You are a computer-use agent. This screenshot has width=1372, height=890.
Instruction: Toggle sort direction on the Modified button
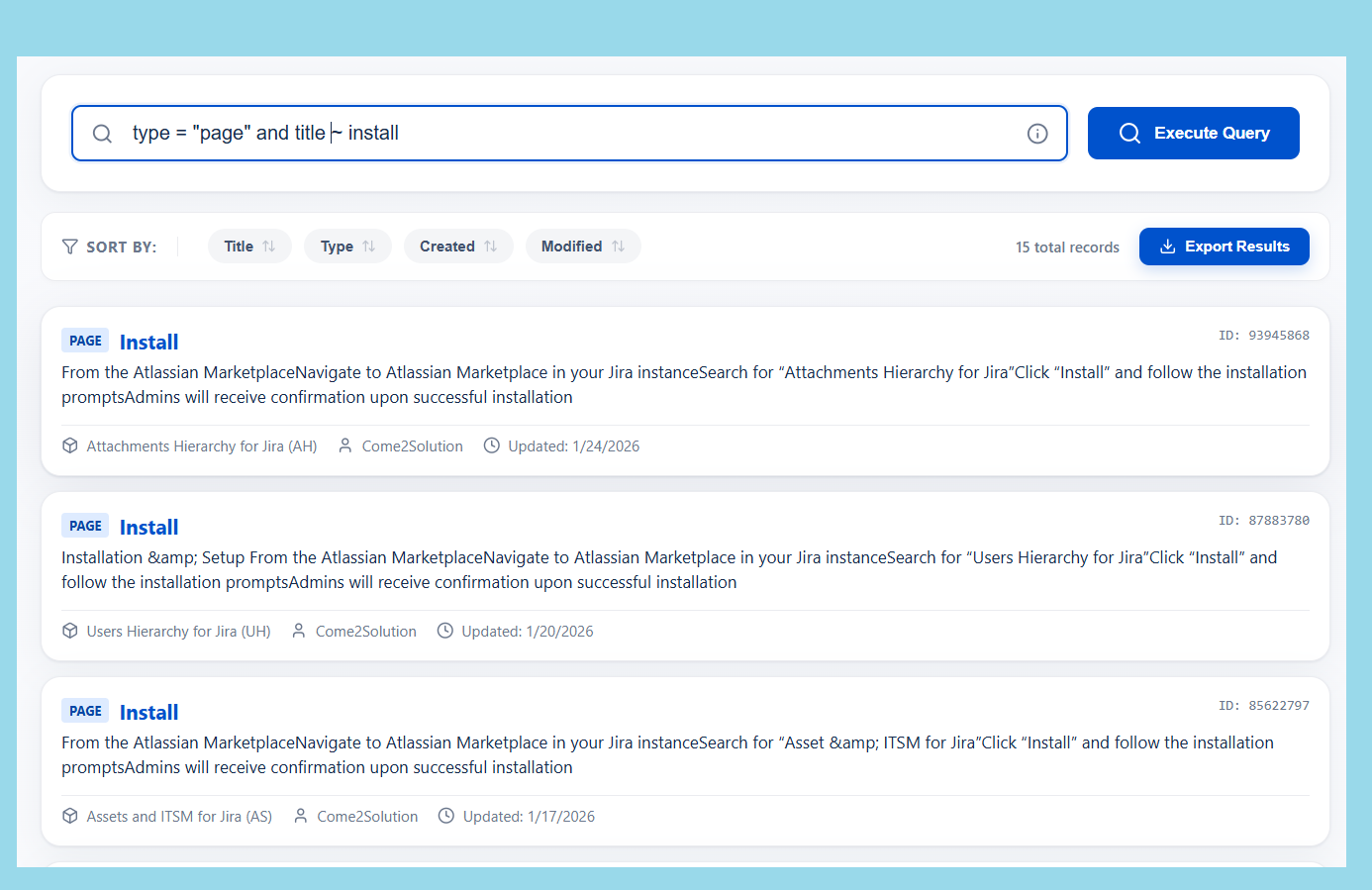click(583, 246)
